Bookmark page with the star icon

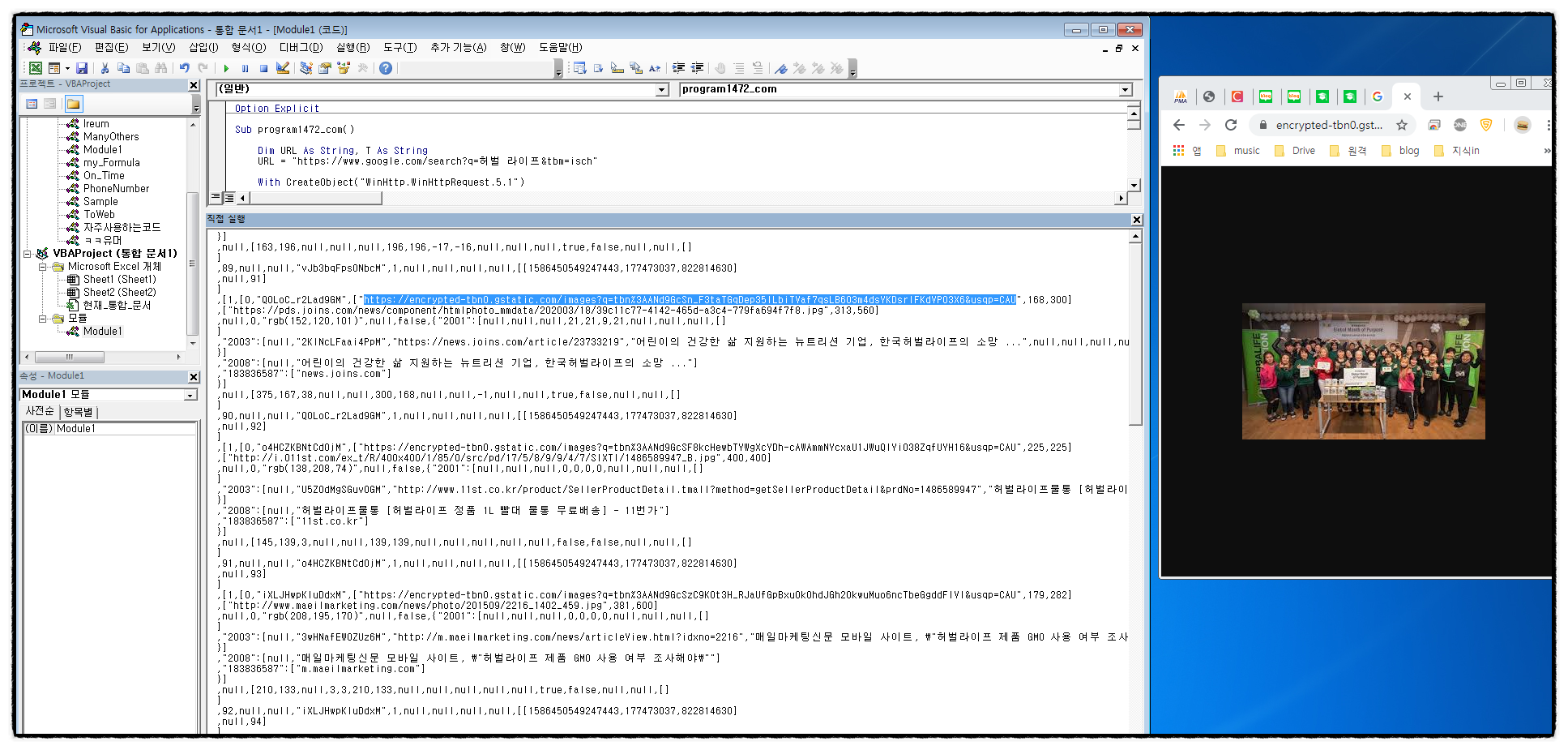[x=1401, y=125]
